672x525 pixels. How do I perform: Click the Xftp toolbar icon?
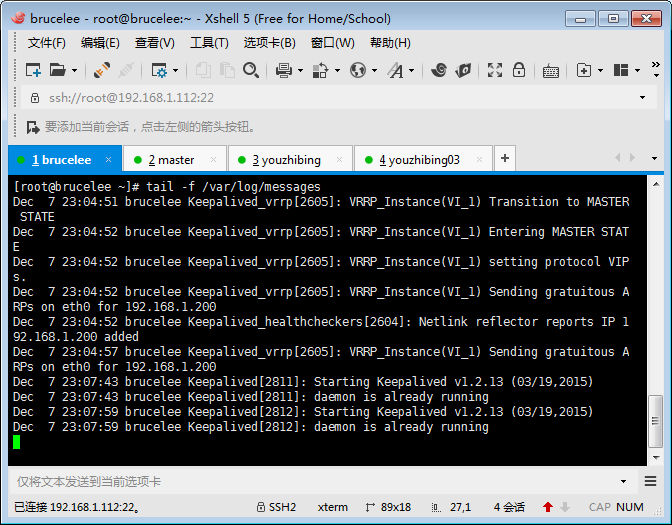tap(463, 70)
